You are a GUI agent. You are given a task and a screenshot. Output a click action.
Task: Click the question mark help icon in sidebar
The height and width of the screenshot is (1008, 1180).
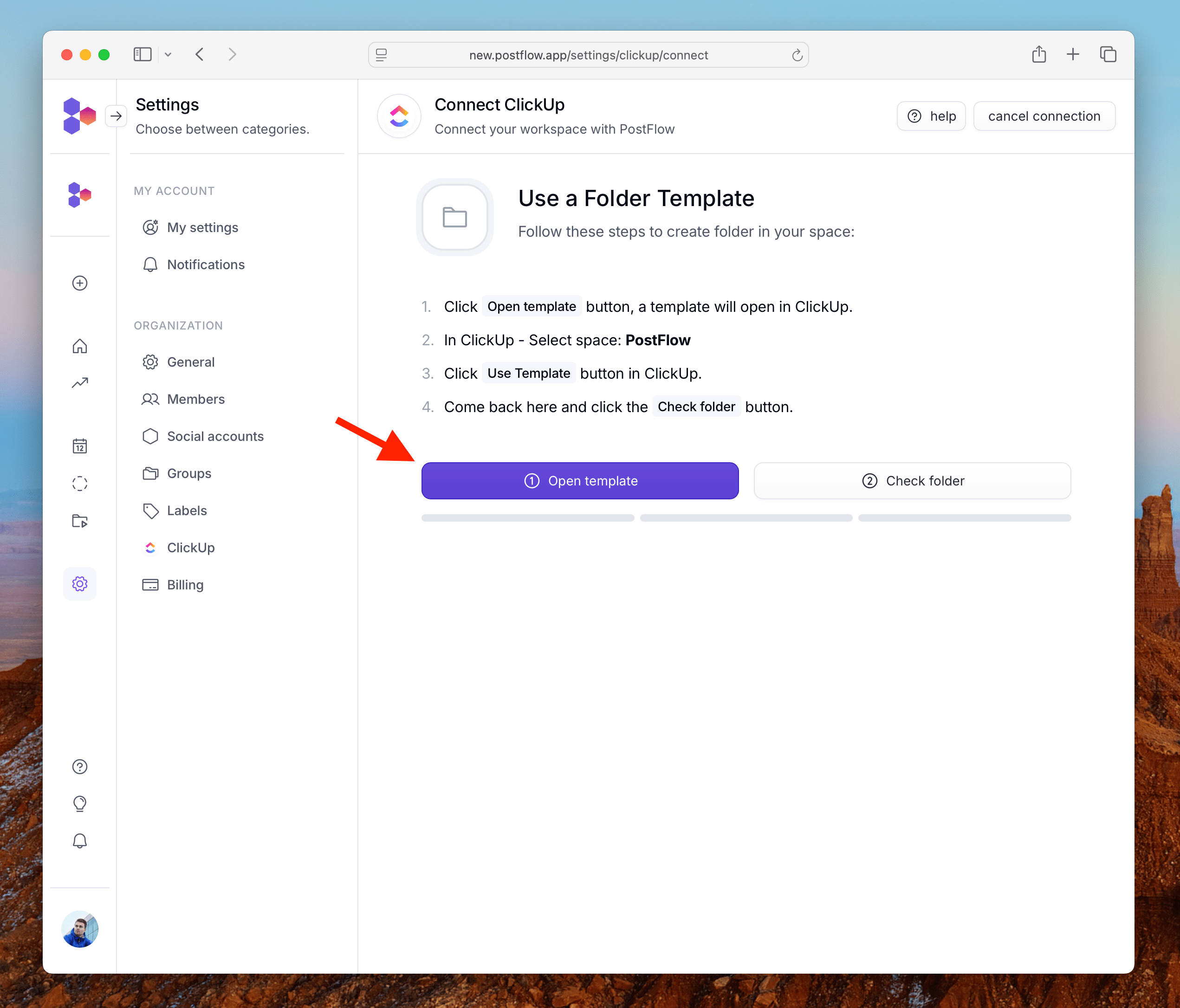80,767
